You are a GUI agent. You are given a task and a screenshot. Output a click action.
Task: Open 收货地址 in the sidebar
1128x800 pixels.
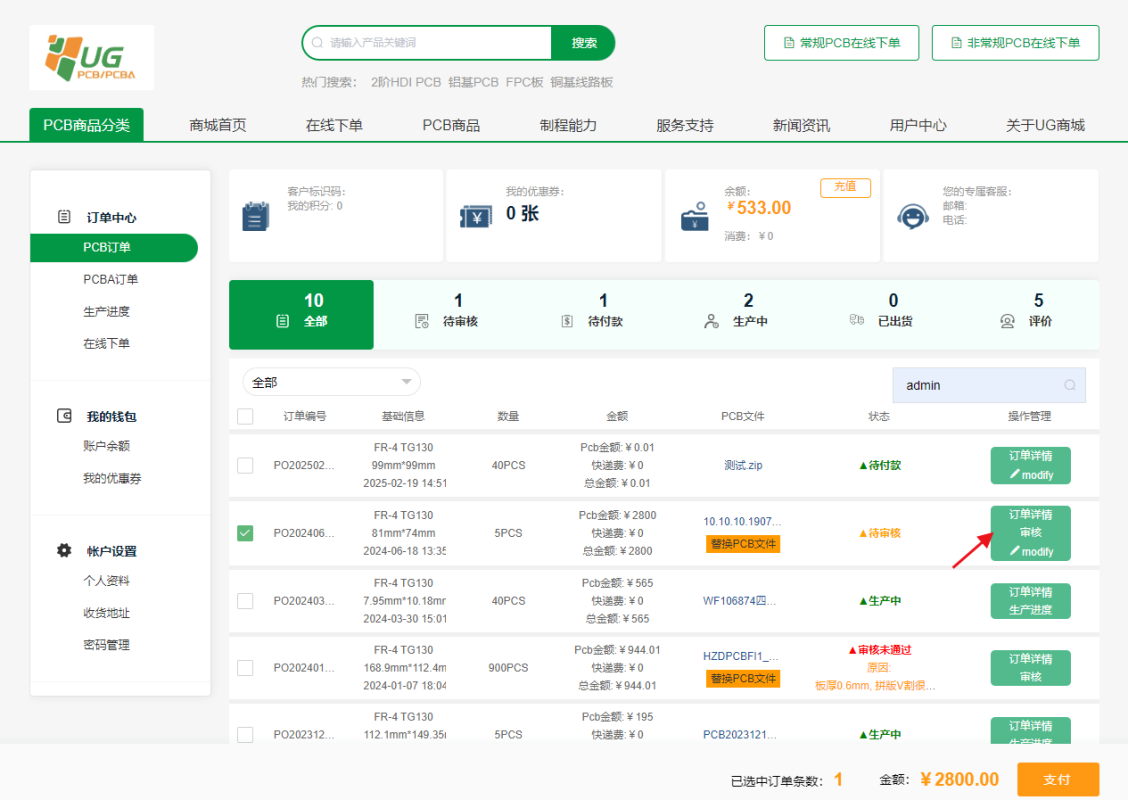(x=106, y=613)
